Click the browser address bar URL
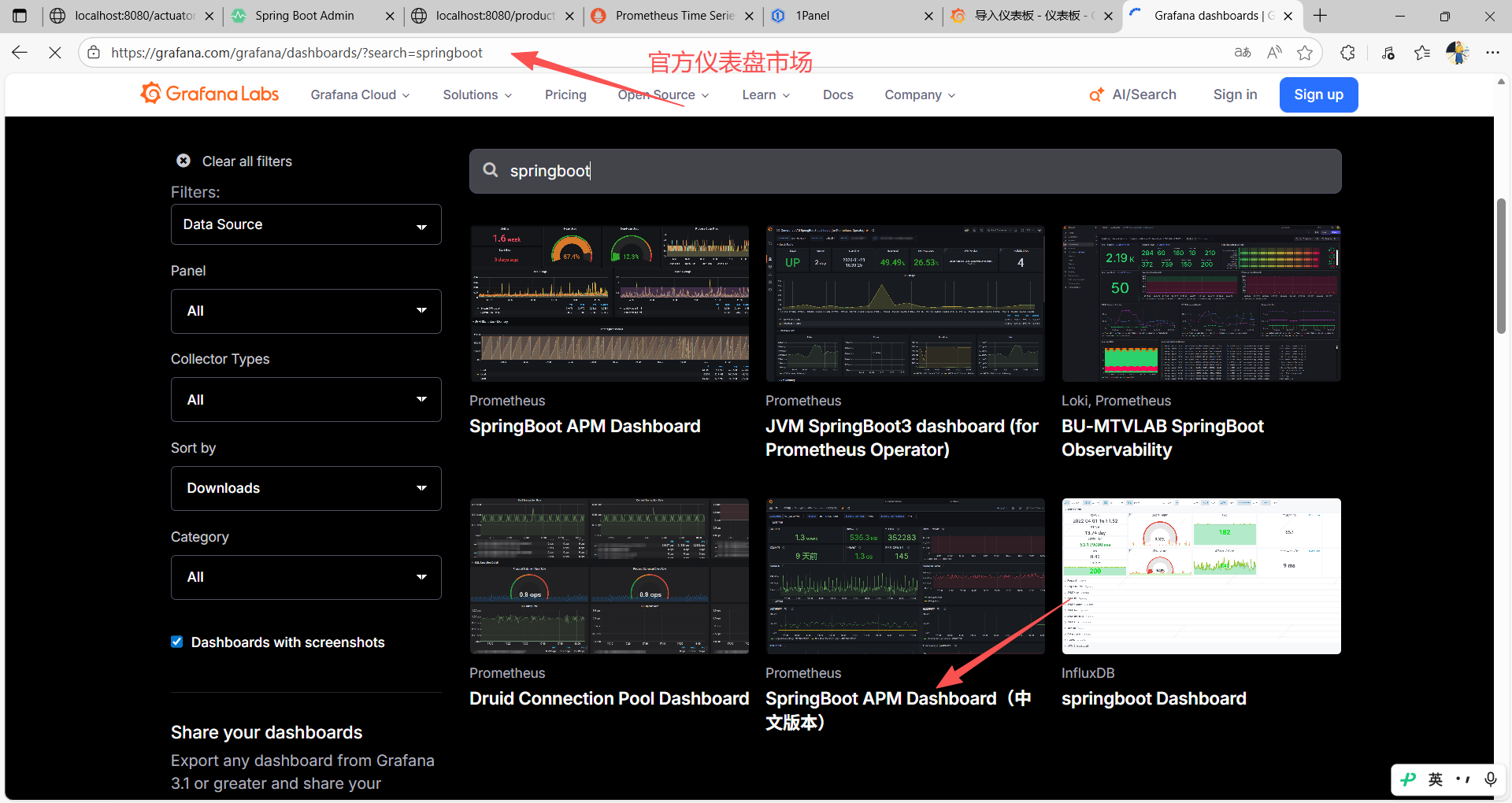Viewport: 1512px width, 803px height. (297, 53)
